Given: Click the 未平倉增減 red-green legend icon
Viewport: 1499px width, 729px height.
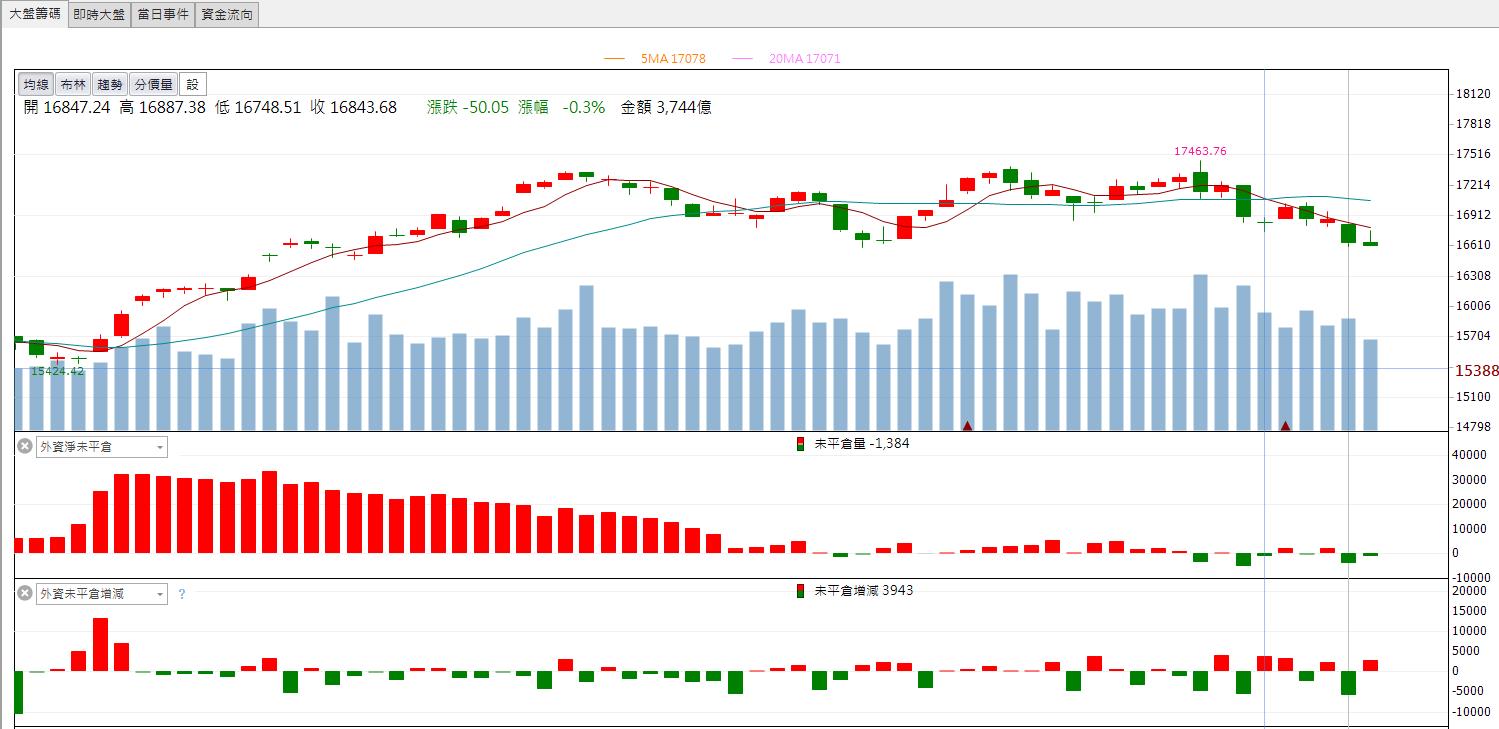Looking at the screenshot, I should 799,591.
